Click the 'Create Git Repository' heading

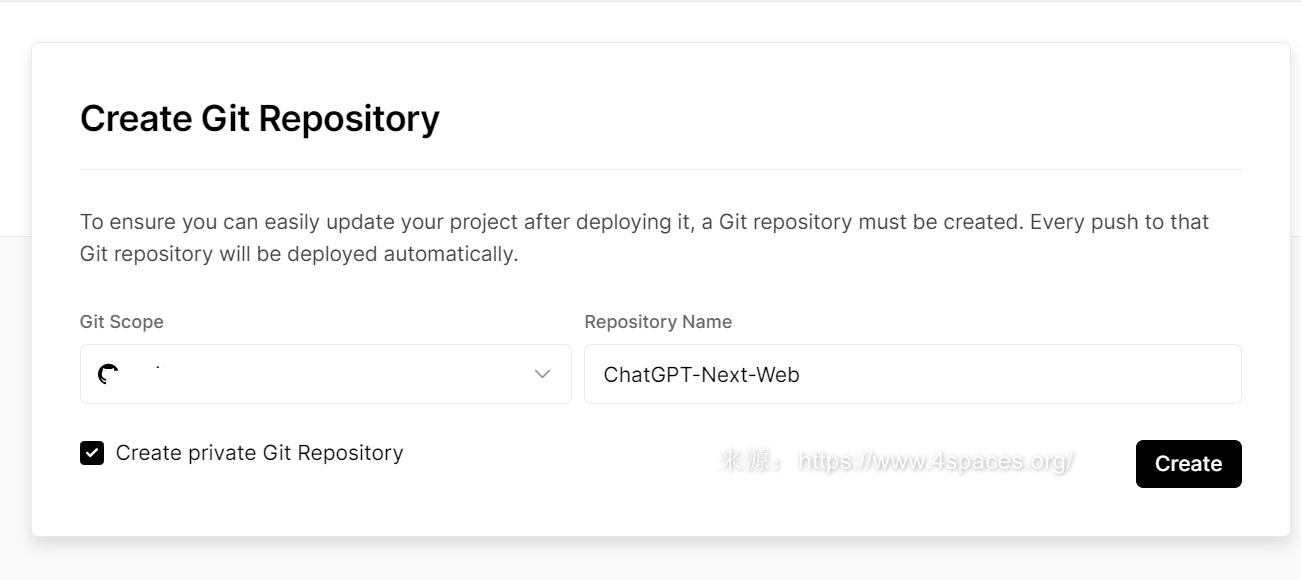(260, 118)
